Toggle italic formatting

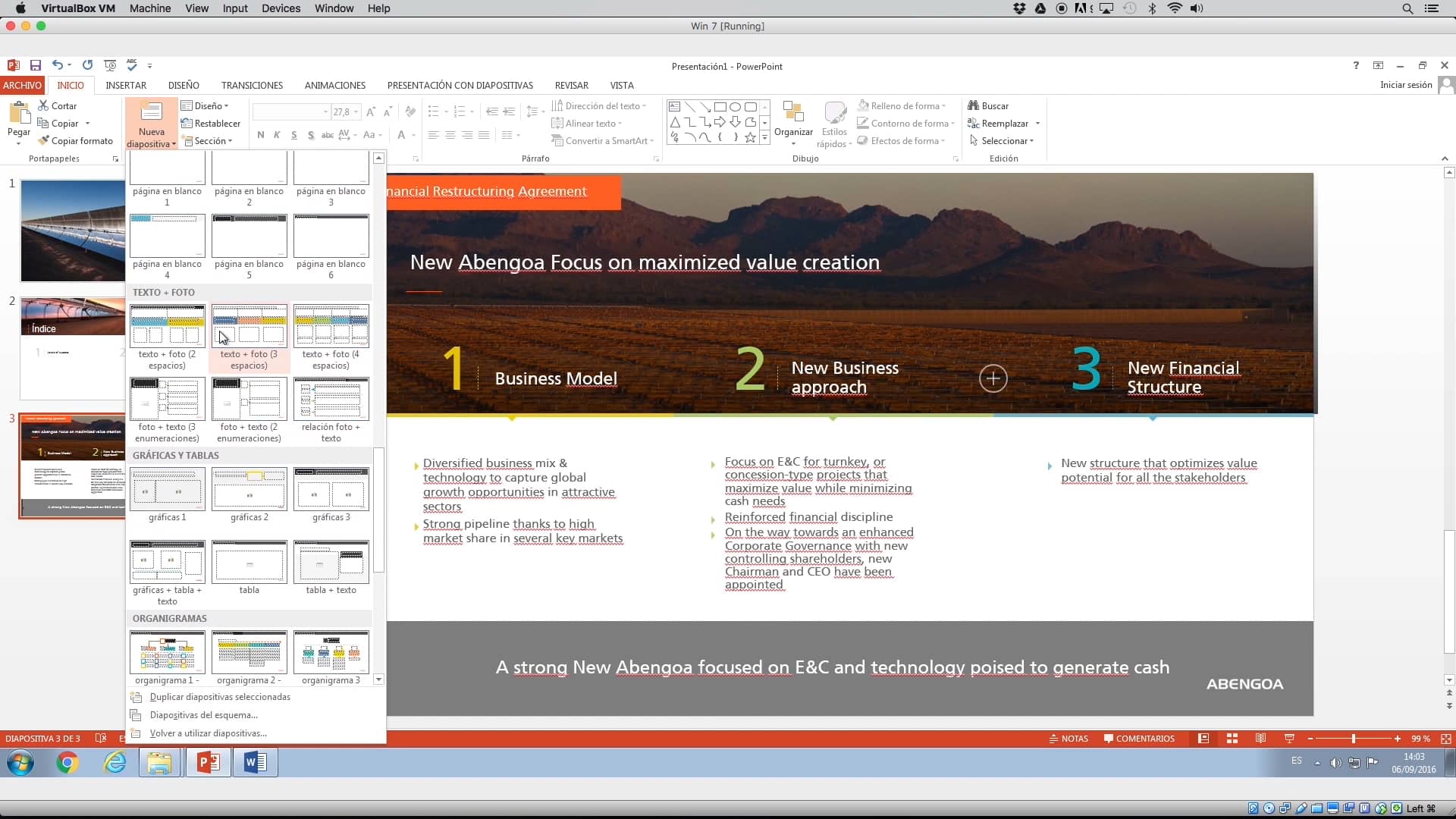[x=277, y=135]
